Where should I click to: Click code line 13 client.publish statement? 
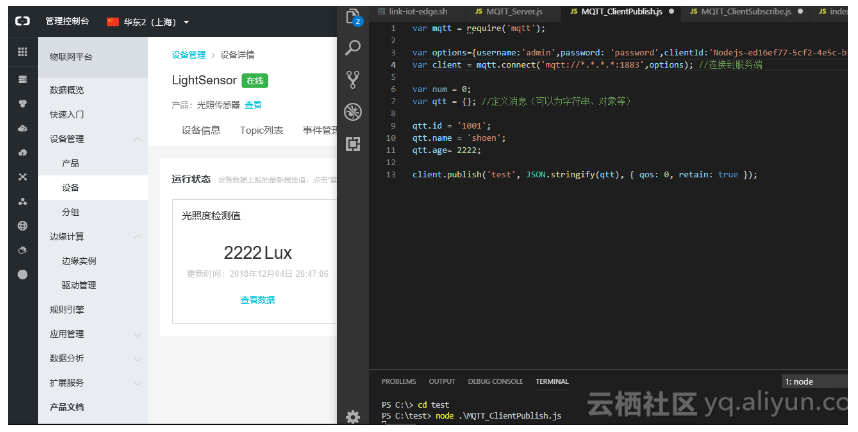584,175
